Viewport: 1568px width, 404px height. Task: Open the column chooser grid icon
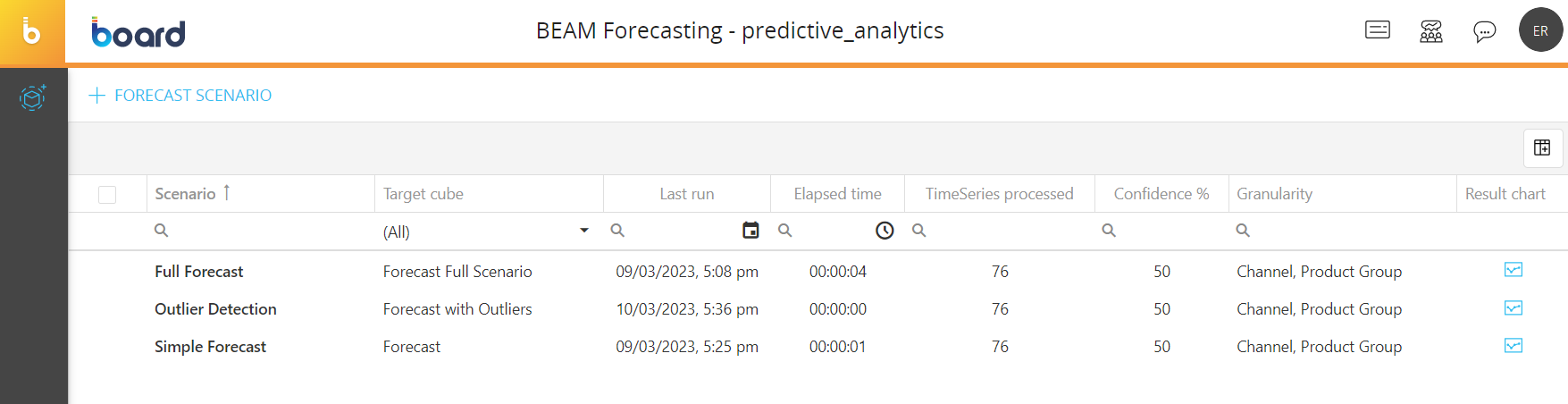(x=1542, y=147)
